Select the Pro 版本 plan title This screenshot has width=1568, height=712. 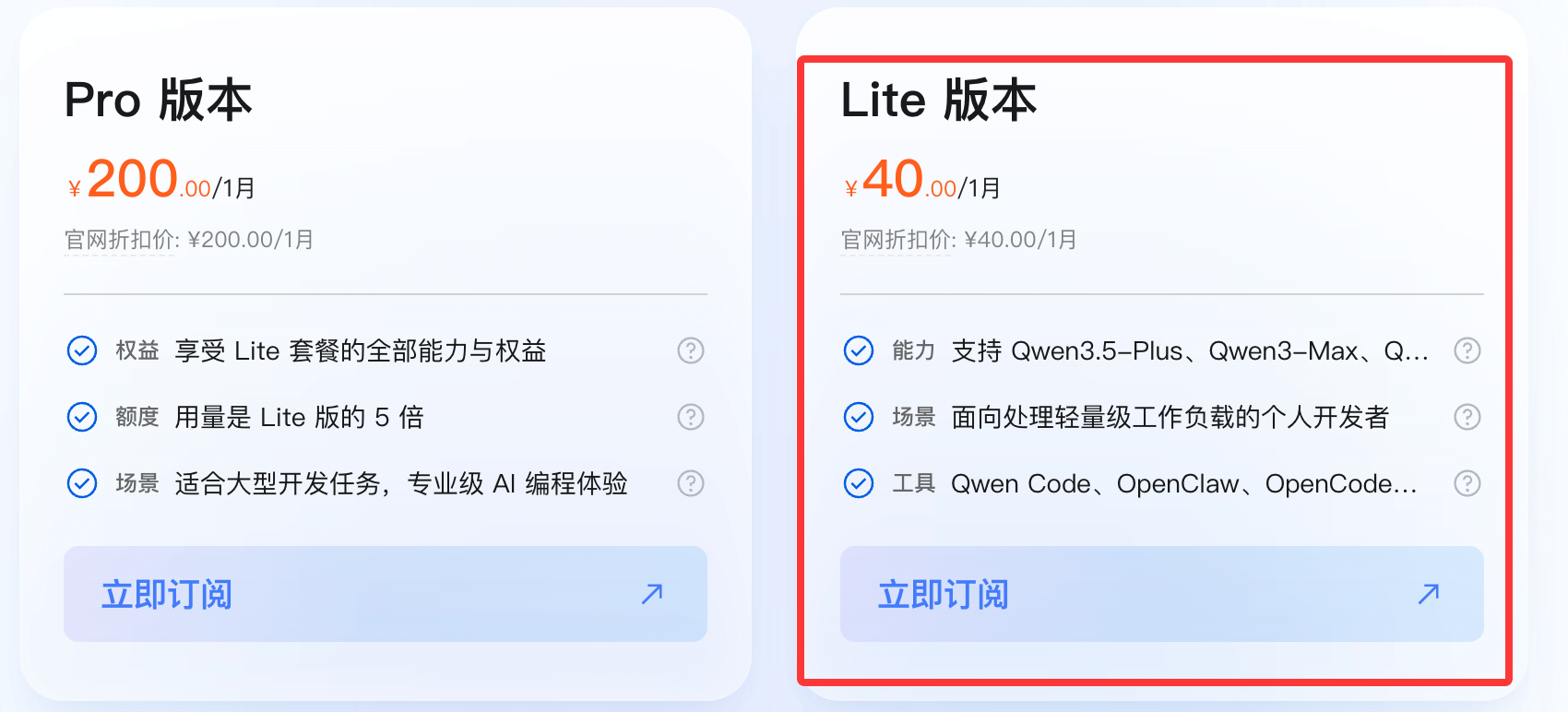pyautogui.click(x=158, y=100)
